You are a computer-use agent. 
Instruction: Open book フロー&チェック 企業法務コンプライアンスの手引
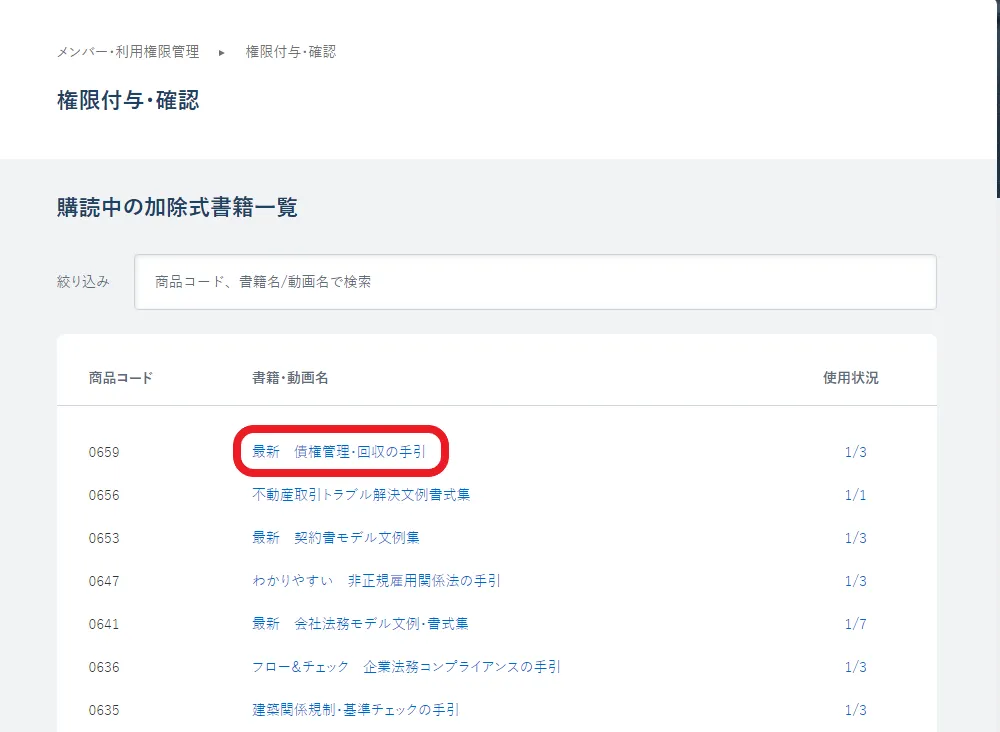pos(406,667)
